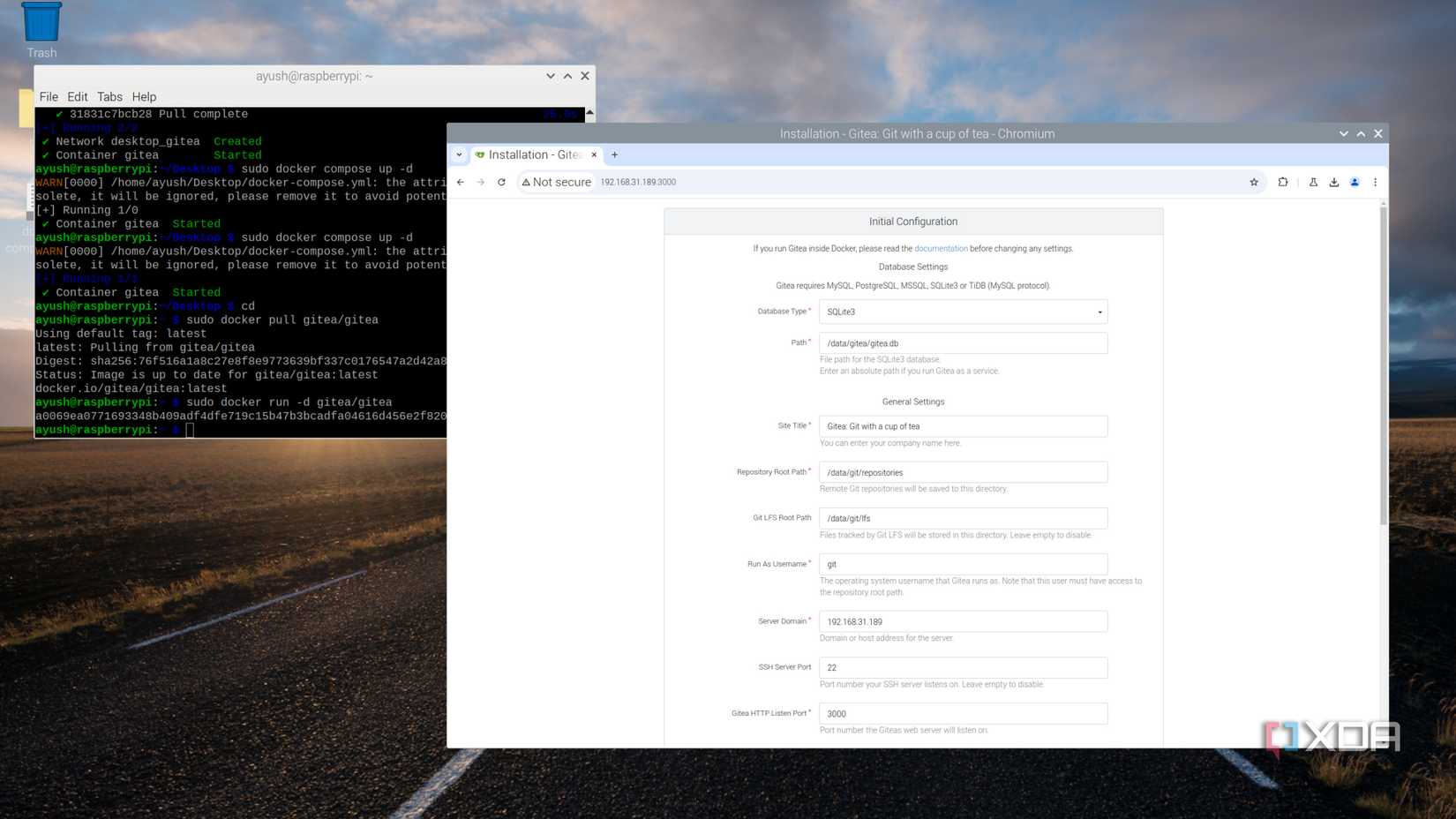This screenshot has height=819, width=1456.
Task: Open the Chrome profile avatar
Action: pyautogui.click(x=1355, y=182)
